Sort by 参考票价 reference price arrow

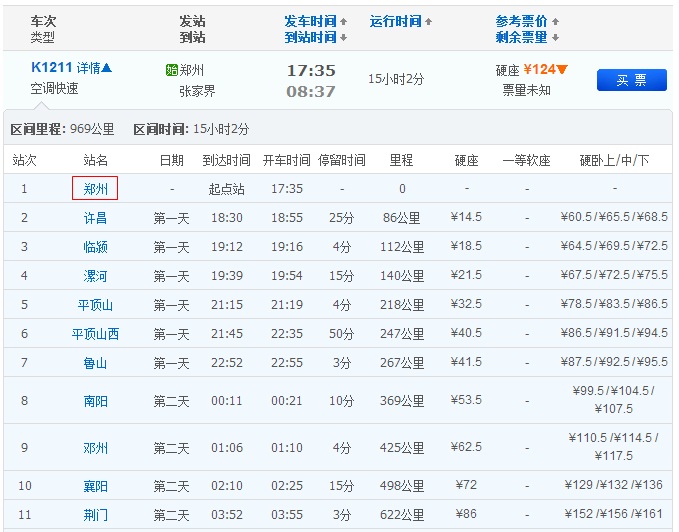[555, 21]
